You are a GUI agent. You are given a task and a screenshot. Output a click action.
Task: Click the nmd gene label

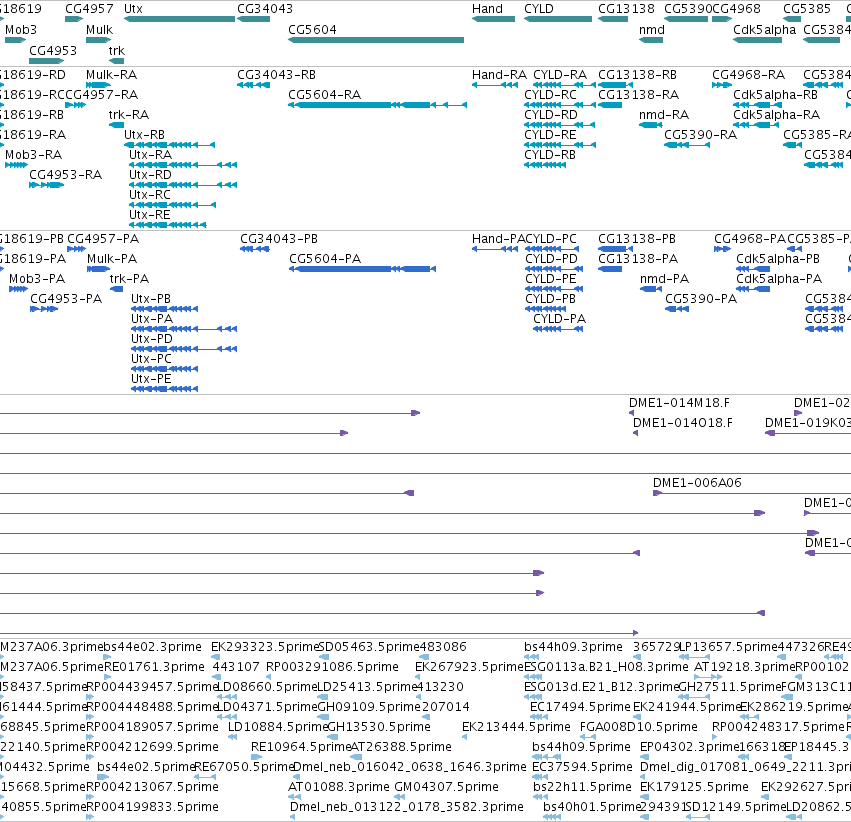(x=652, y=29)
